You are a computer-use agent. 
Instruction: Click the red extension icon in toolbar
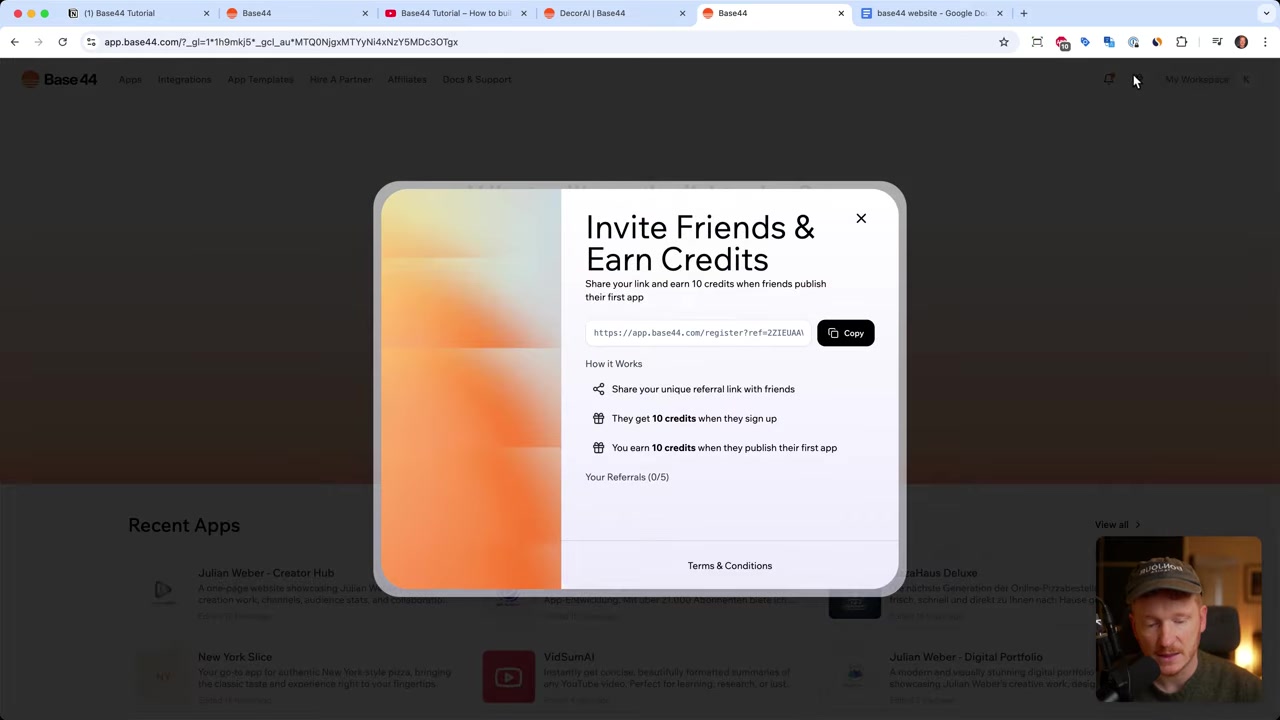tap(1062, 42)
